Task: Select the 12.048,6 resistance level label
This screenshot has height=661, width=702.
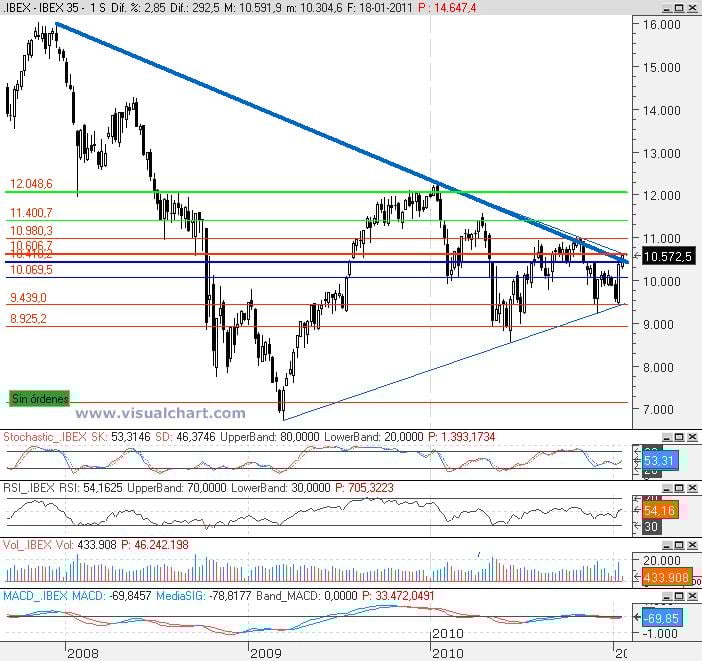Action: point(31,183)
